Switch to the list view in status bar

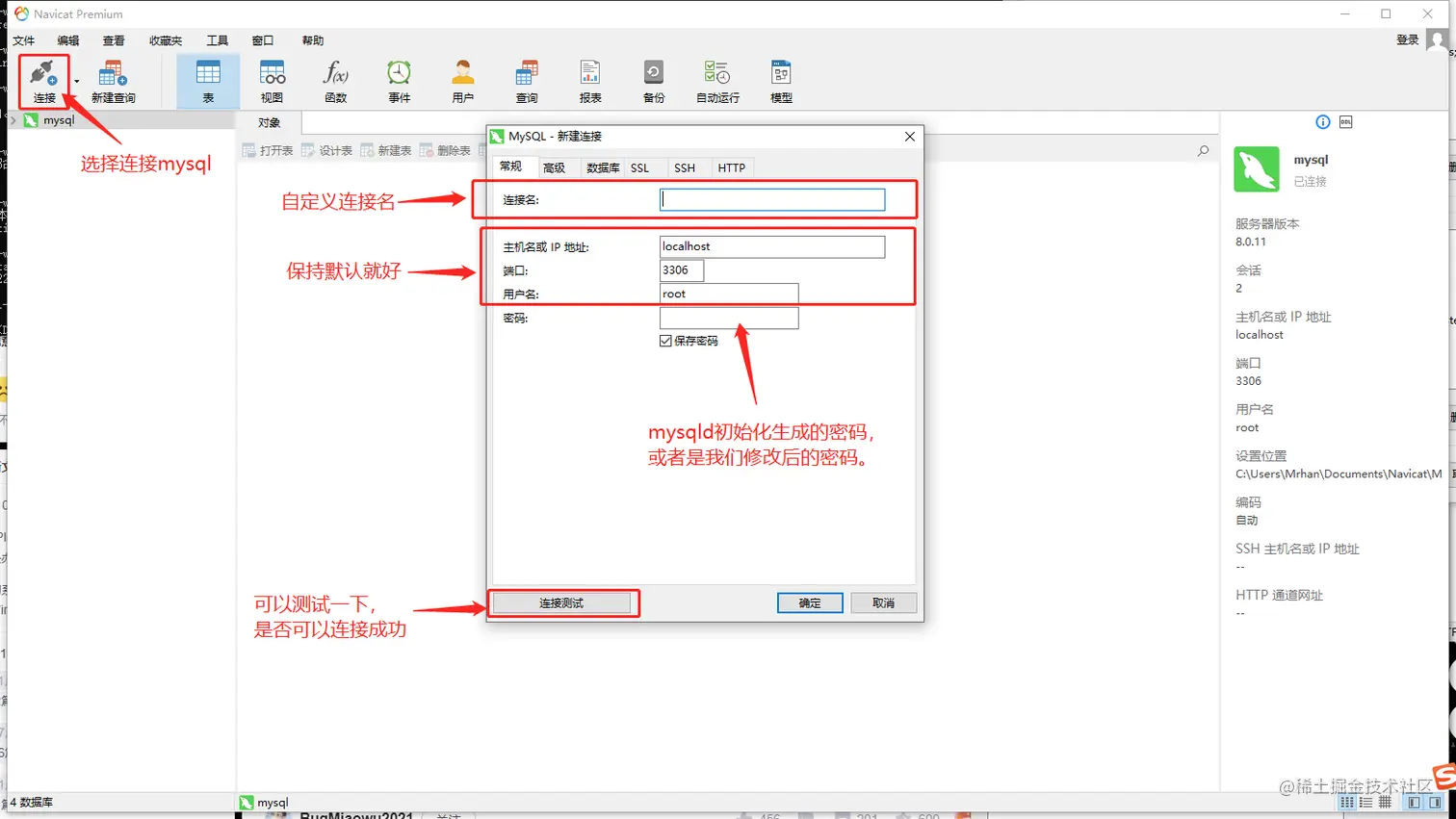tap(1365, 803)
